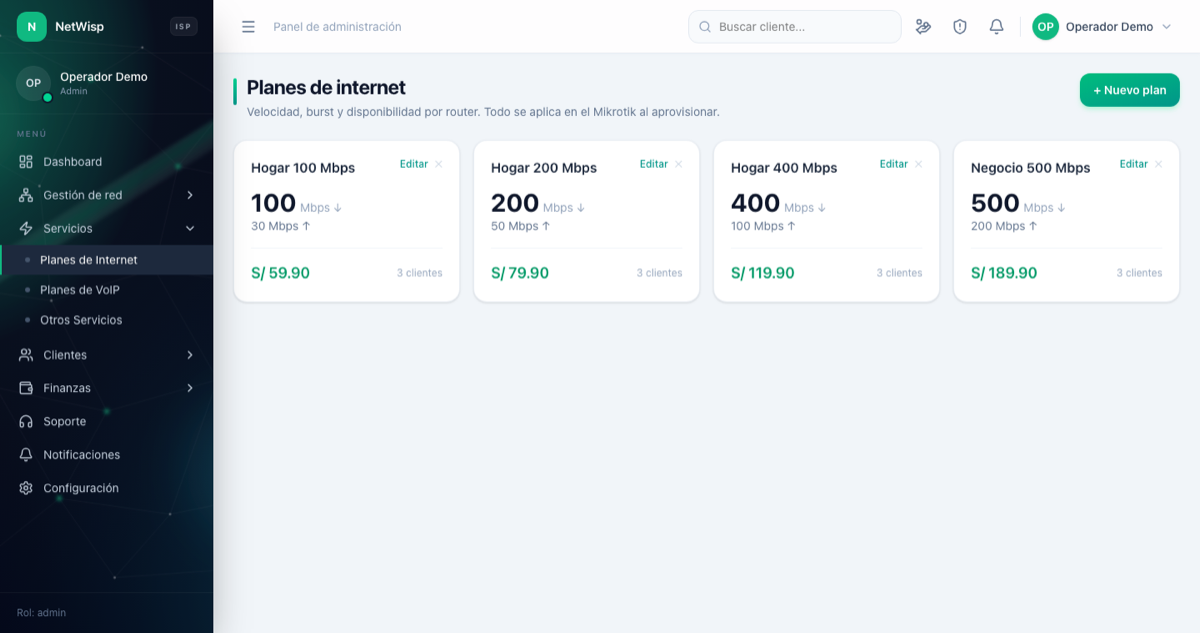Click the Servicios lightning icon
The width and height of the screenshot is (1200, 633).
pos(26,229)
